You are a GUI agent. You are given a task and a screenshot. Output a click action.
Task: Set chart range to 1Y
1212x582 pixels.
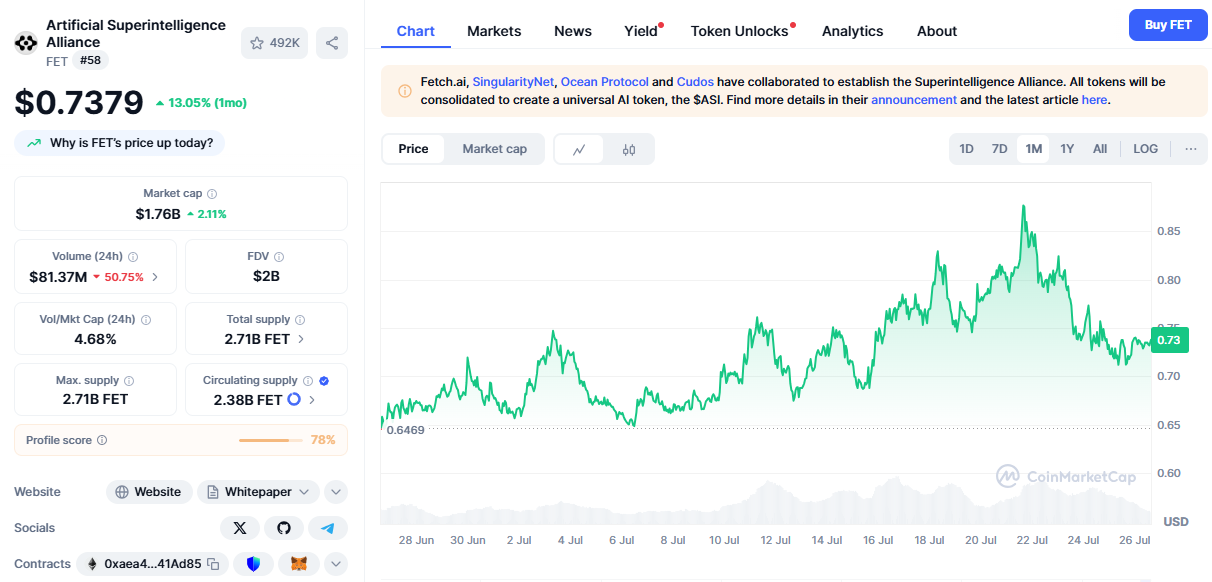[1067, 149]
